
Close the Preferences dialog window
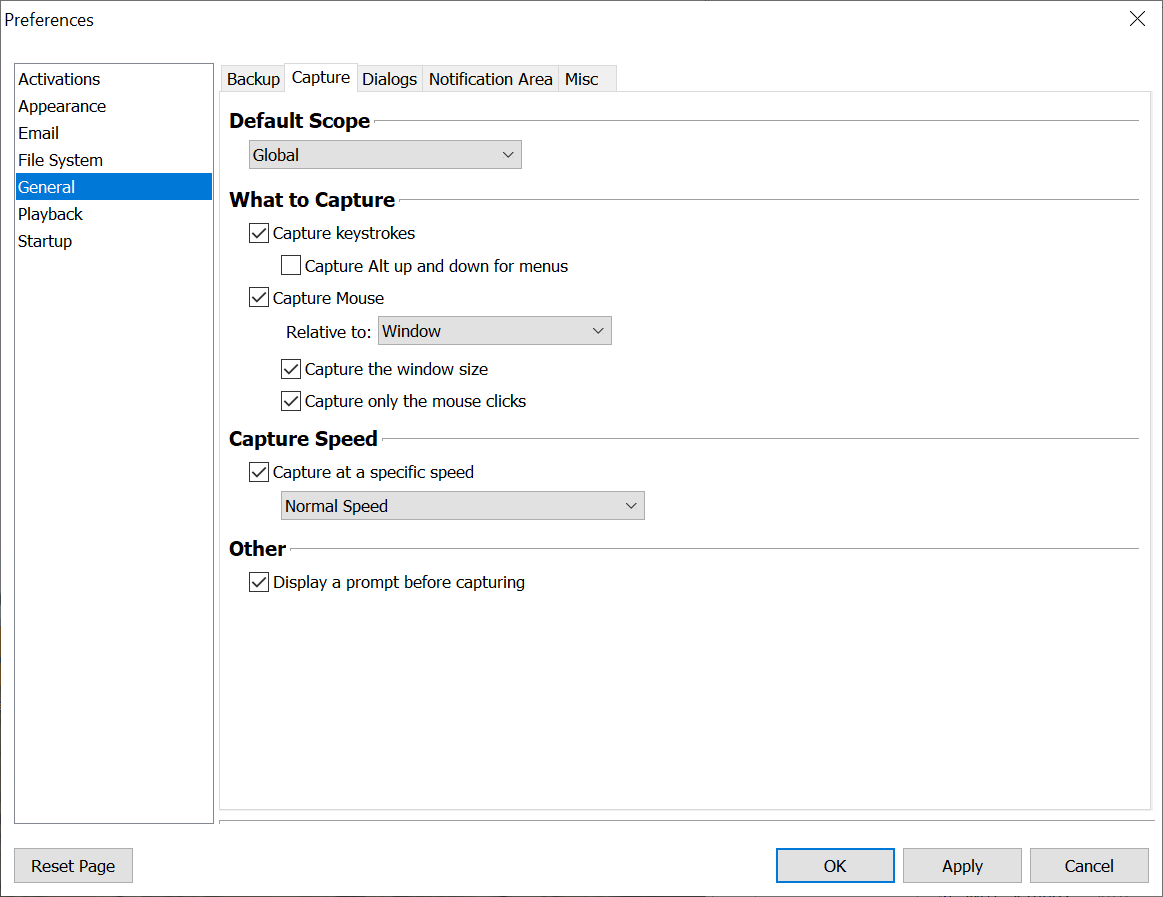(x=1137, y=19)
